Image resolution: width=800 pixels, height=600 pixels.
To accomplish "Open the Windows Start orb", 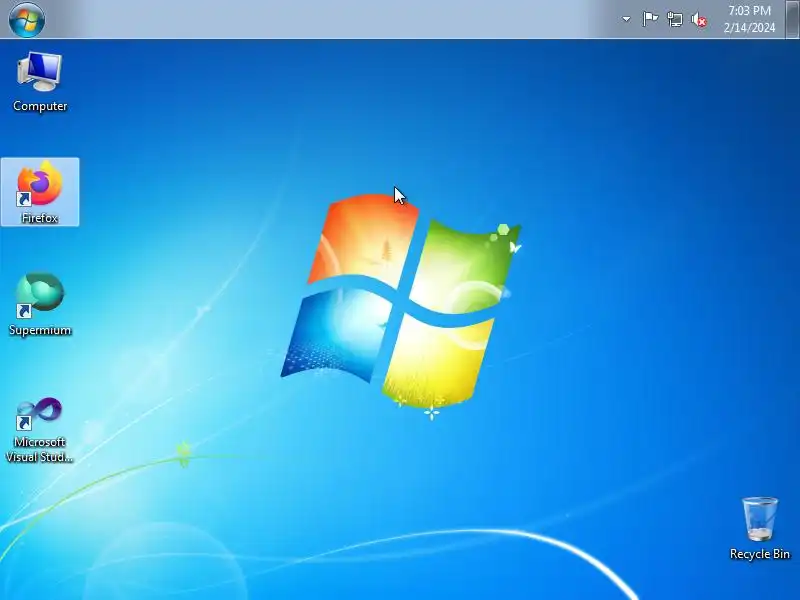I will [x=27, y=19].
